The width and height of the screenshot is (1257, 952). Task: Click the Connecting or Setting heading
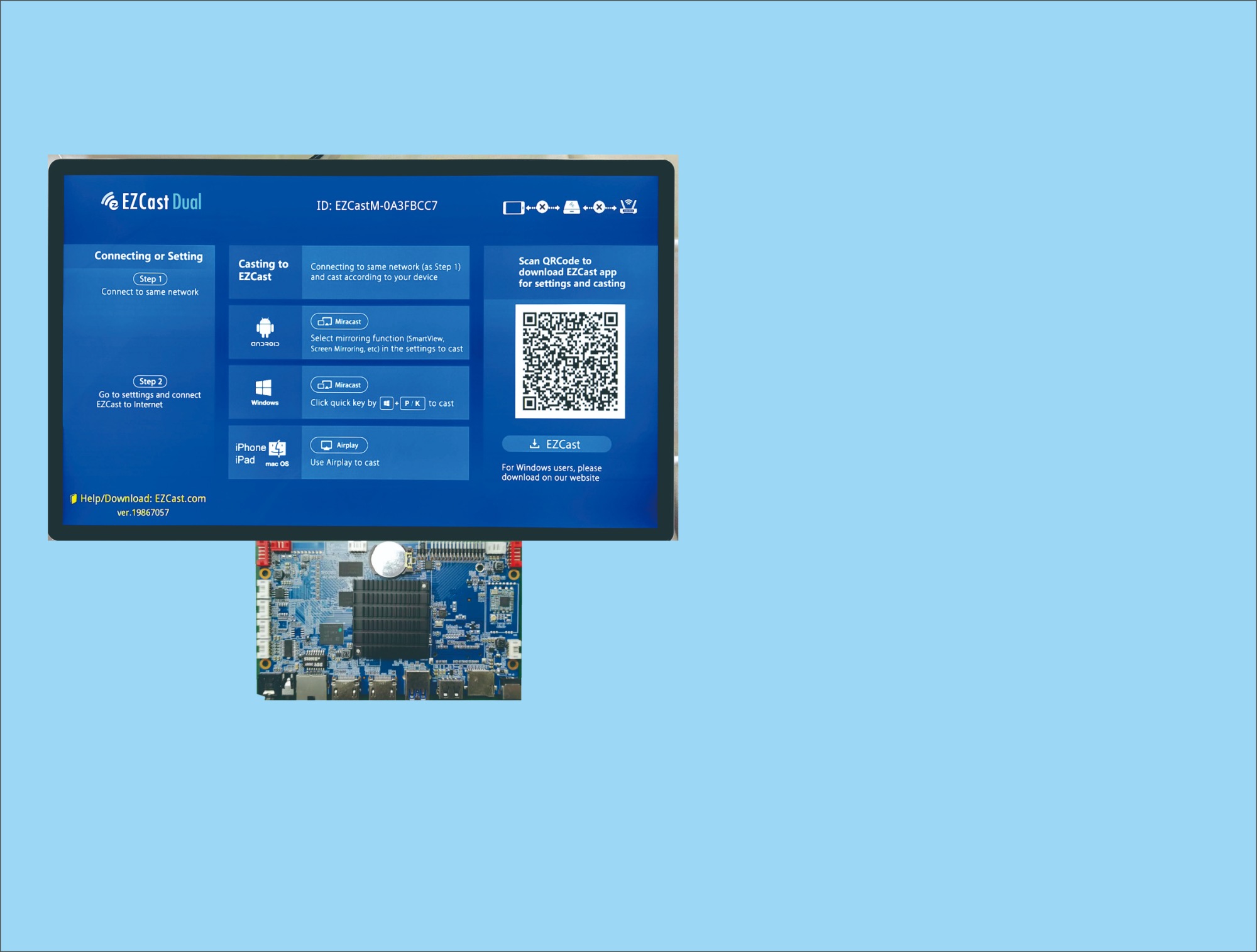[148, 256]
